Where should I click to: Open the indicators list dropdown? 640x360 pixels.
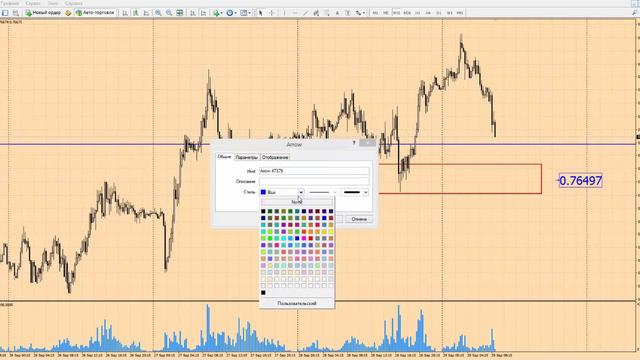click(x=218, y=13)
